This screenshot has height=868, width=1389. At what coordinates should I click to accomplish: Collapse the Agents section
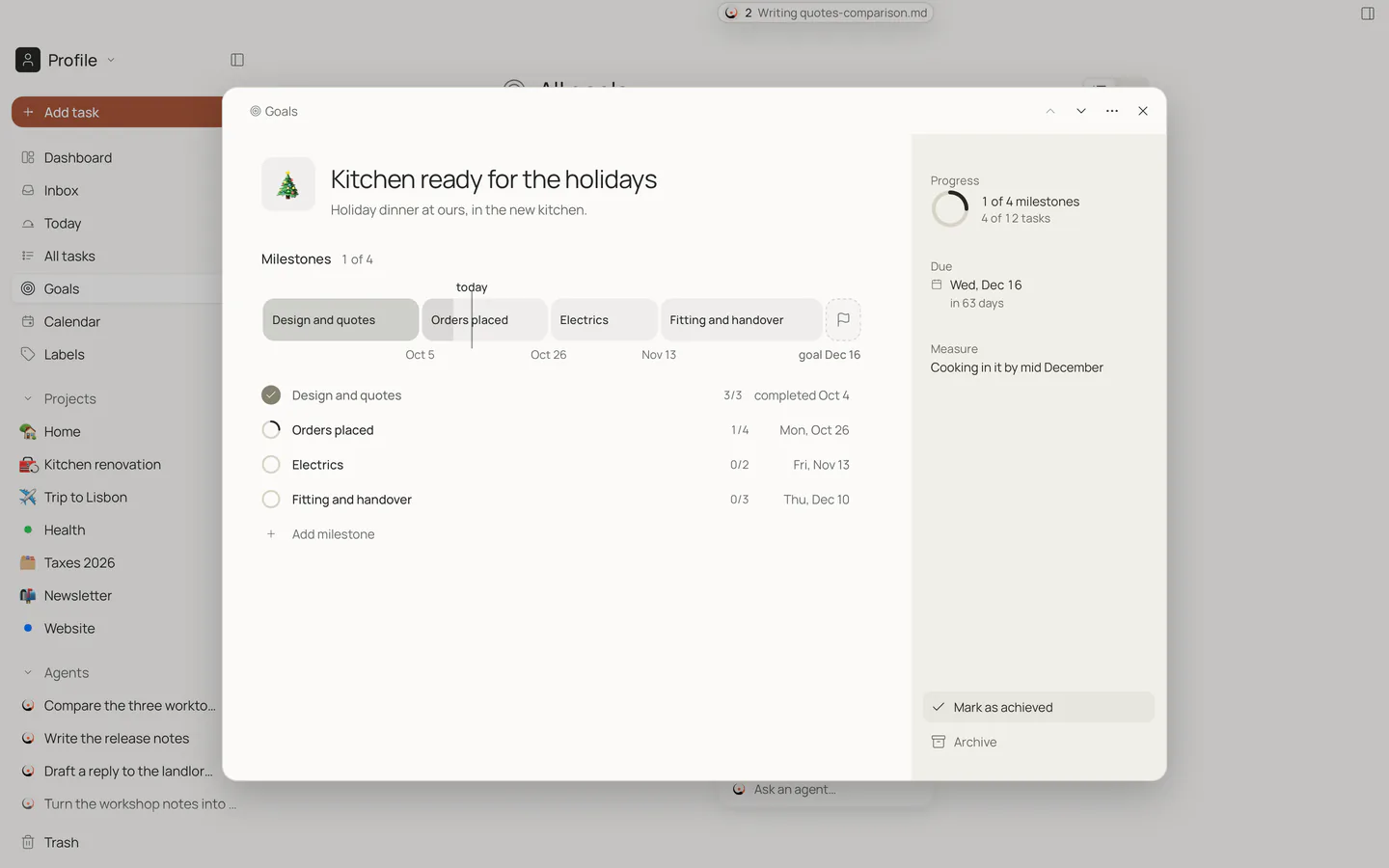point(28,672)
